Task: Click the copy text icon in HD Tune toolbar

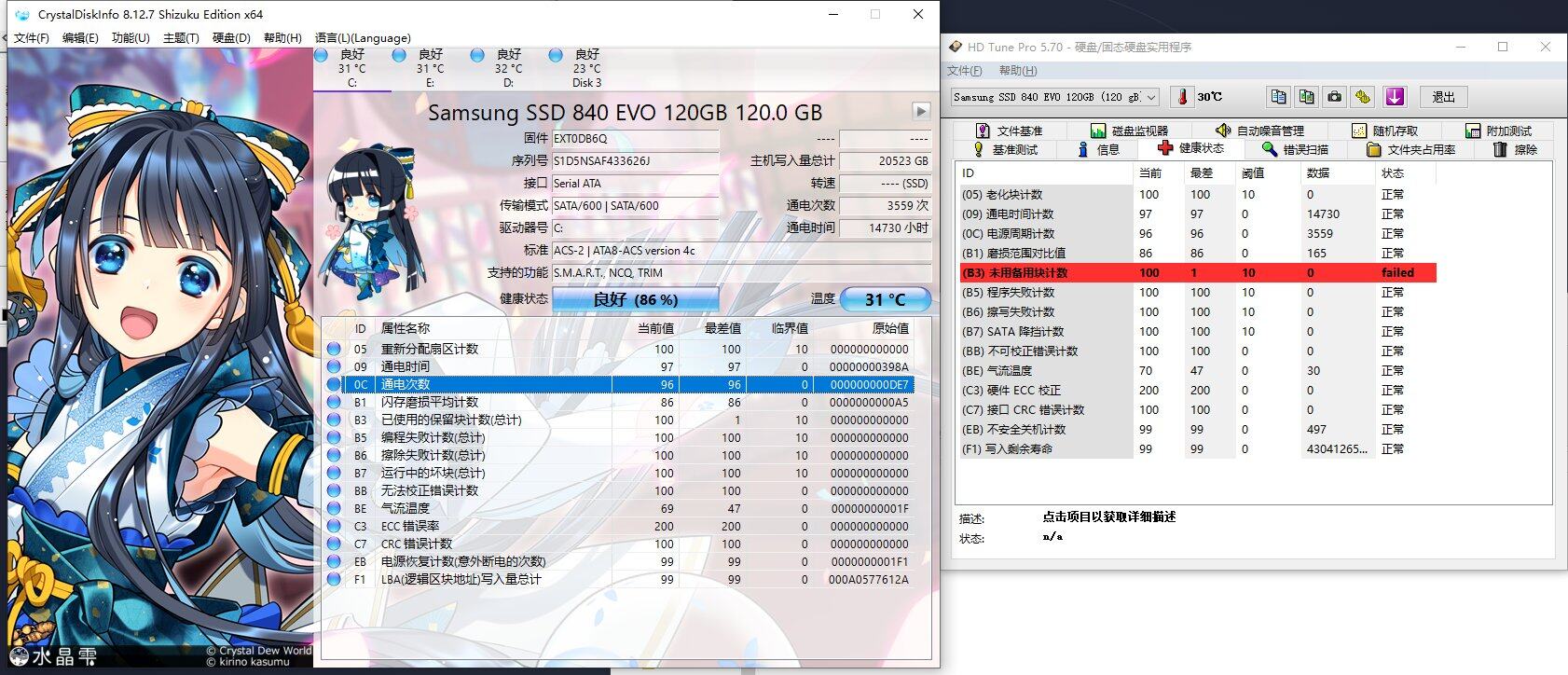Action: (1278, 97)
